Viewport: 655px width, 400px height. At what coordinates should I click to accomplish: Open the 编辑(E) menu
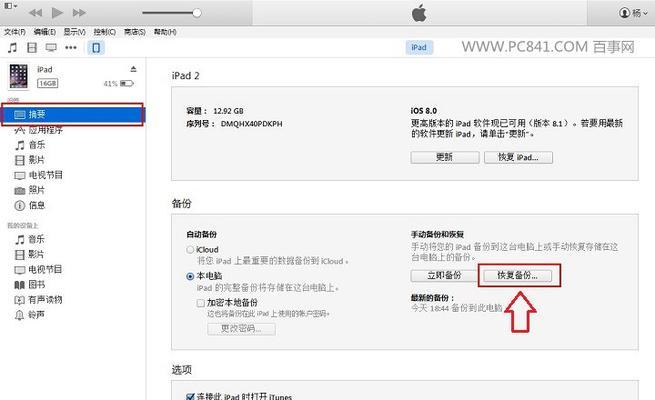pos(44,32)
